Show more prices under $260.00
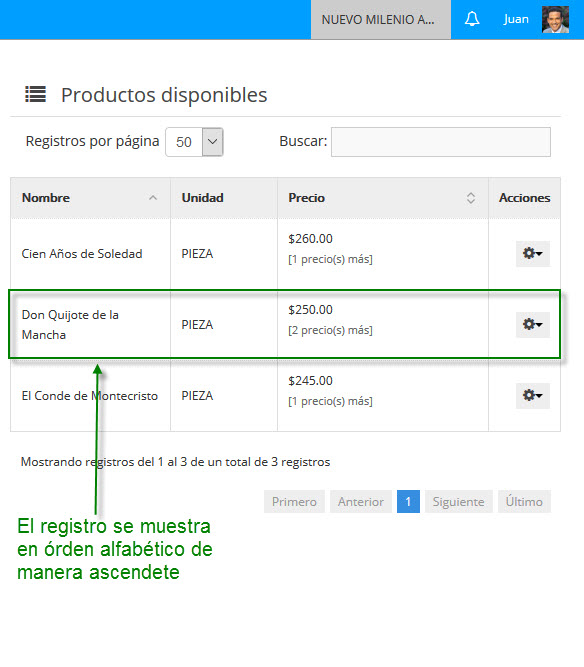 click(330, 259)
